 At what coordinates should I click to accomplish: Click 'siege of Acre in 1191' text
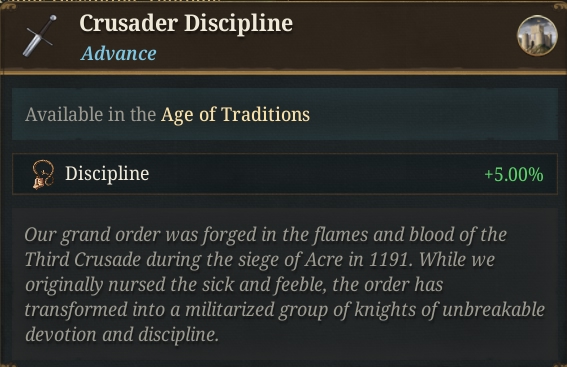coord(325,260)
